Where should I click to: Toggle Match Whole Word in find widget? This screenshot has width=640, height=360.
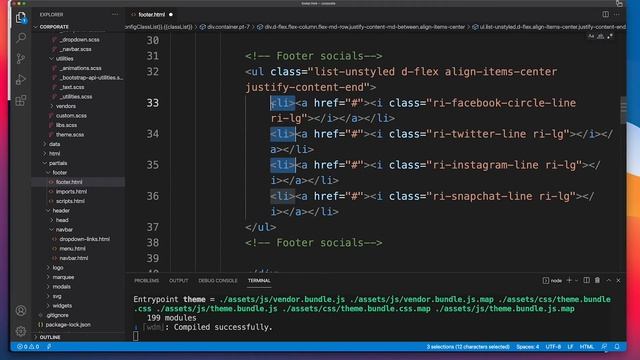point(600,36)
